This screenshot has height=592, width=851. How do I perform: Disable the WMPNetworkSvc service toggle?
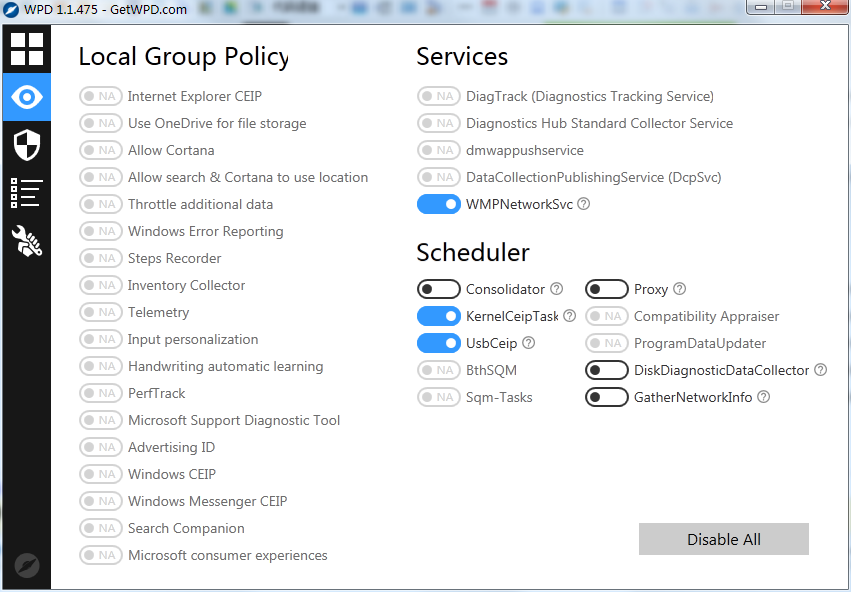click(x=438, y=204)
